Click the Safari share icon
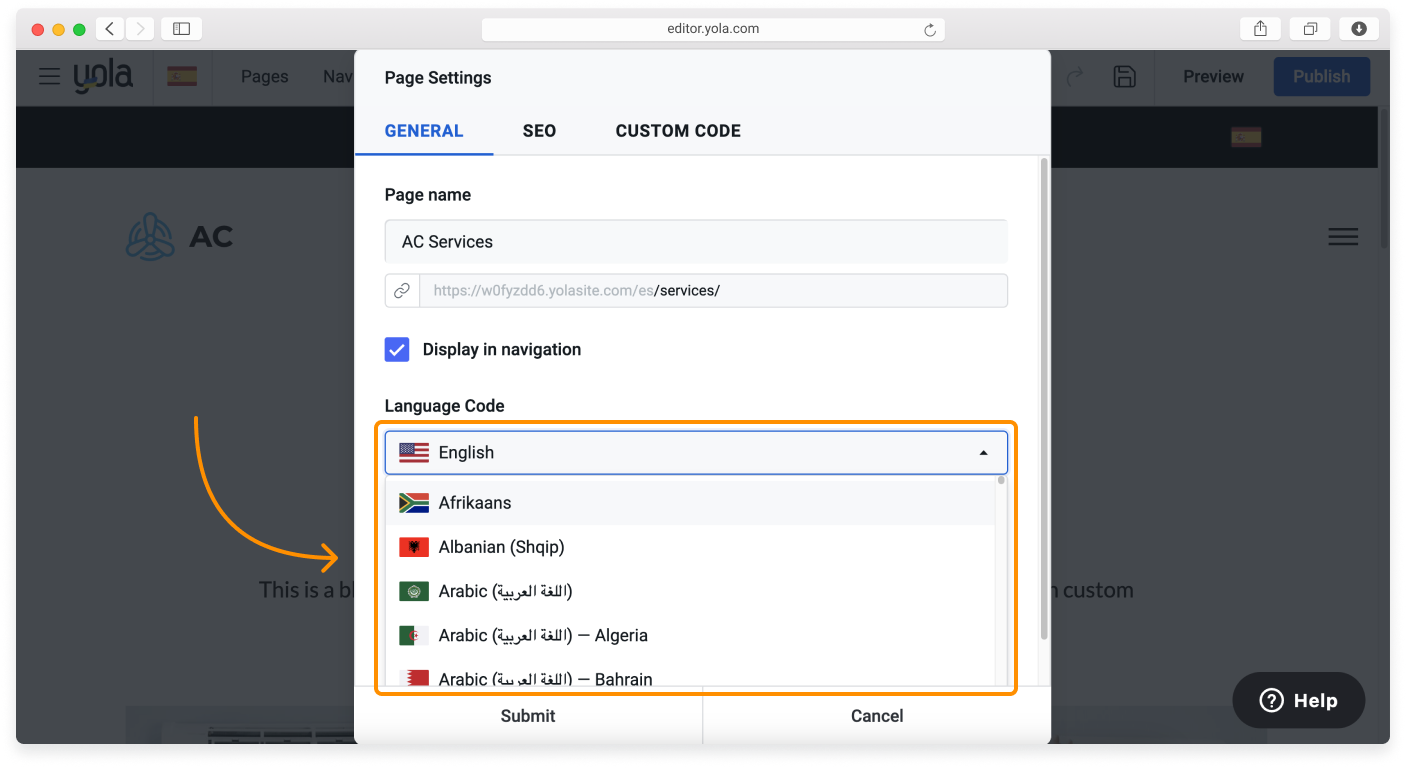The height and width of the screenshot is (768, 1406). click(x=1260, y=29)
